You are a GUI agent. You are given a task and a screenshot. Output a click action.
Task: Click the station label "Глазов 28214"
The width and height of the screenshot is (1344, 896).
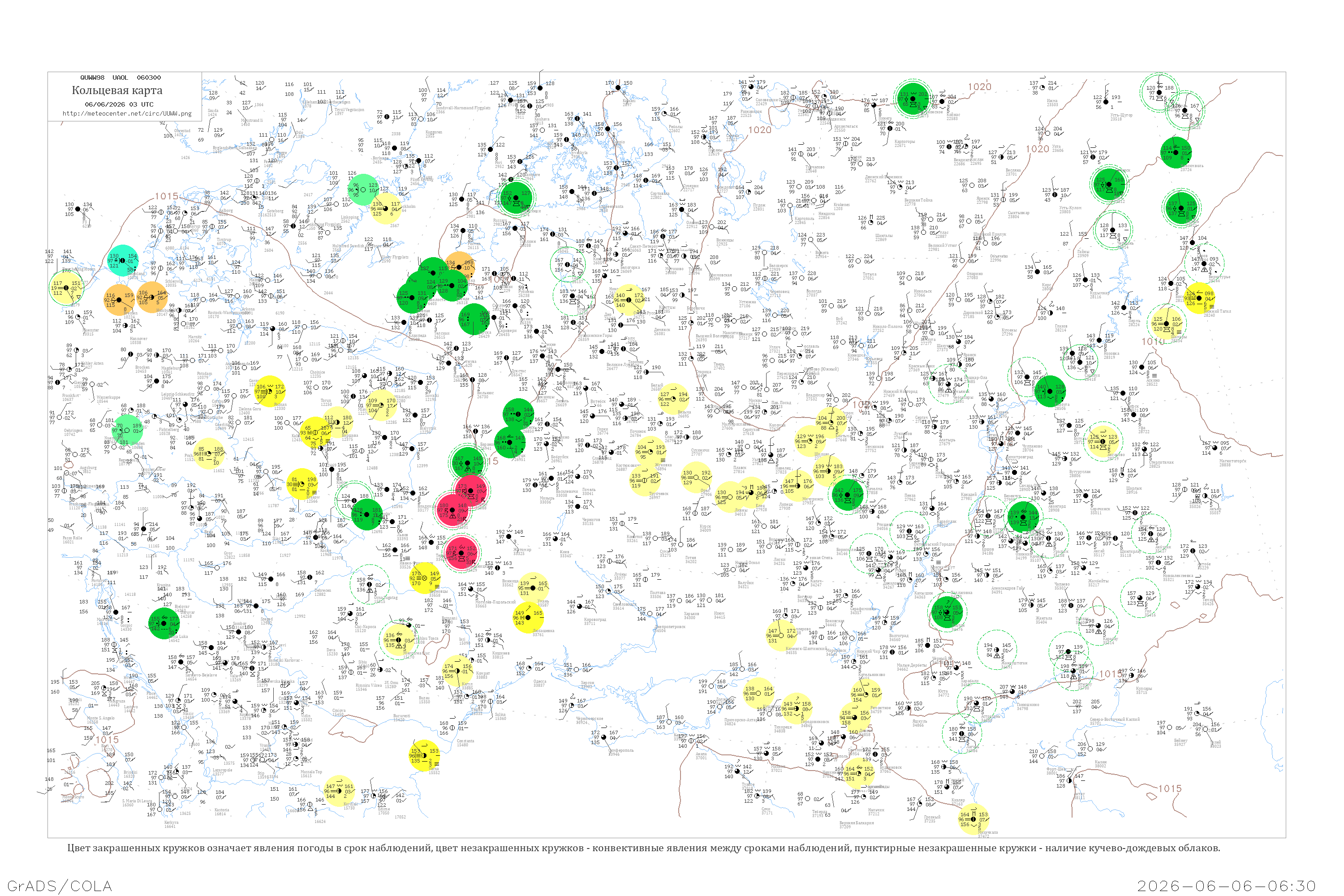pos(1060,328)
